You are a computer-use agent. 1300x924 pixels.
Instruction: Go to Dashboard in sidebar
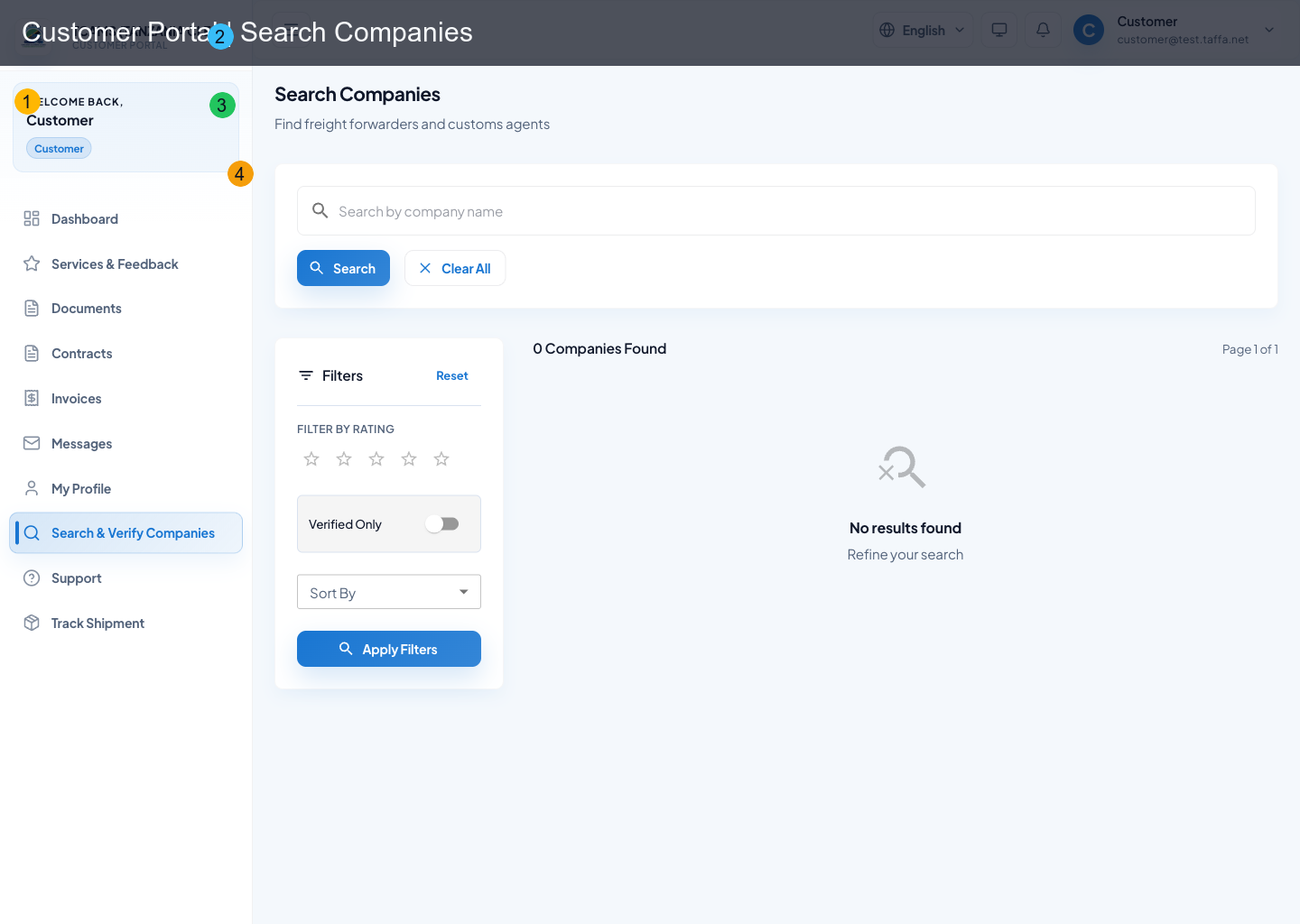[126, 218]
